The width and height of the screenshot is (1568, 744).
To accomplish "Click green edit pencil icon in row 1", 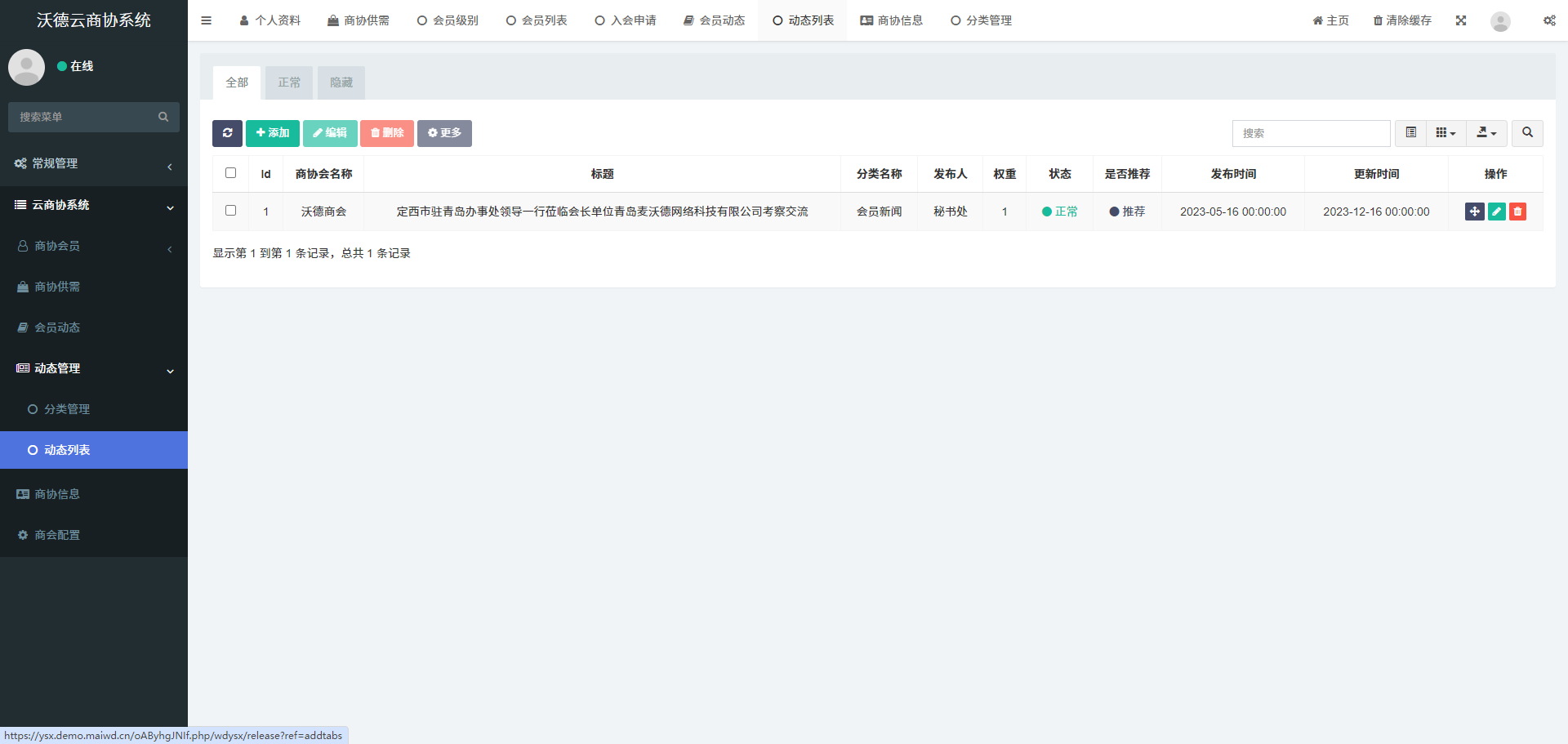I will tap(1496, 212).
